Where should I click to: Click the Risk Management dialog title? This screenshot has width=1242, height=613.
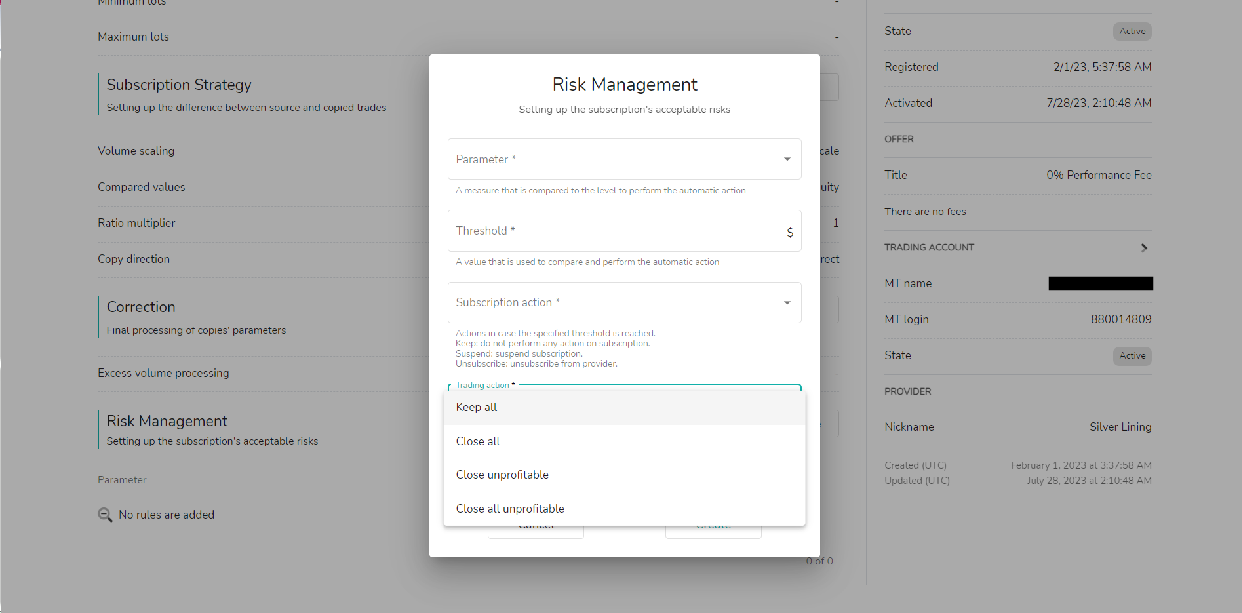[625, 85]
